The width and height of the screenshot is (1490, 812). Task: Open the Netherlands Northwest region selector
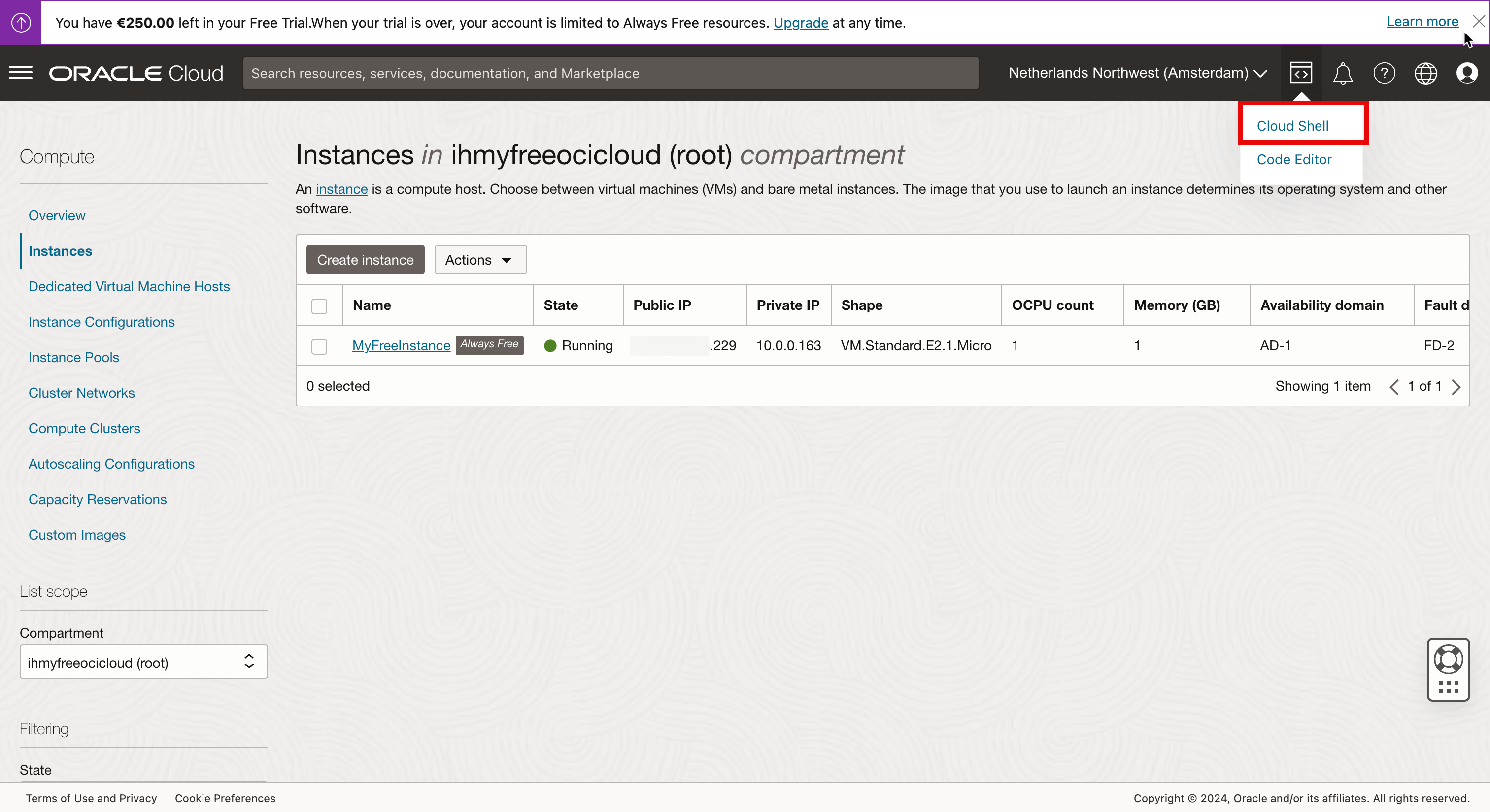[x=1137, y=73]
